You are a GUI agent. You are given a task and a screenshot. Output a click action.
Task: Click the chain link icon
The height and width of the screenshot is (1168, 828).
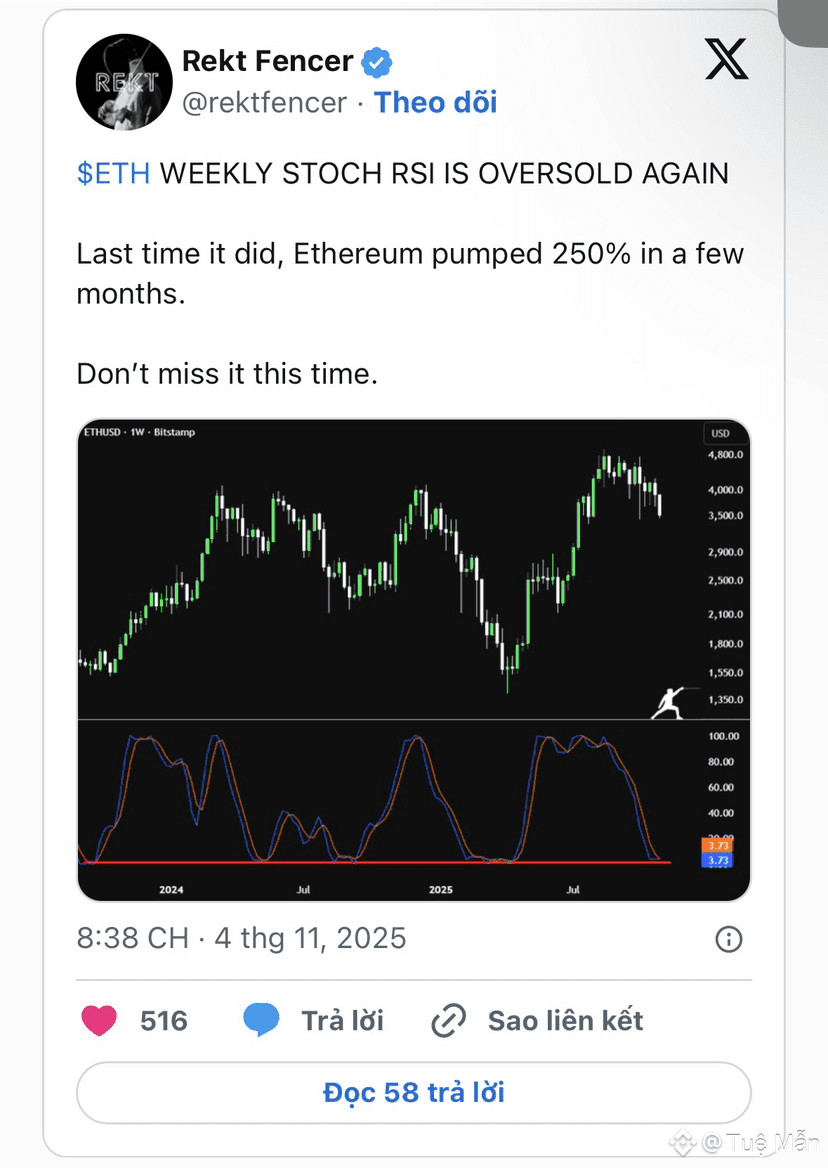(448, 1021)
